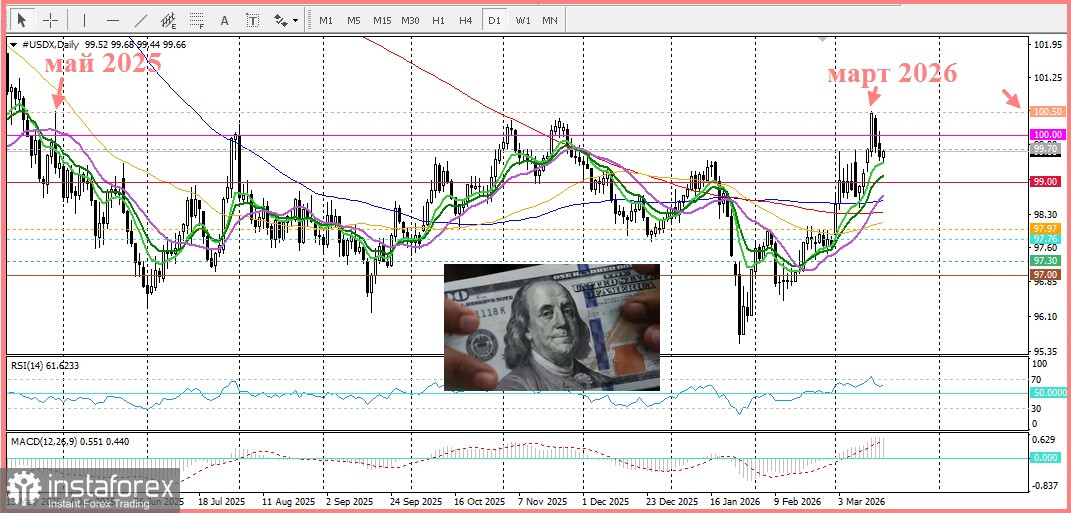Screen dimensions: 1071x513
Task: Click the 7 Nov 2025 date label
Action: (542, 501)
